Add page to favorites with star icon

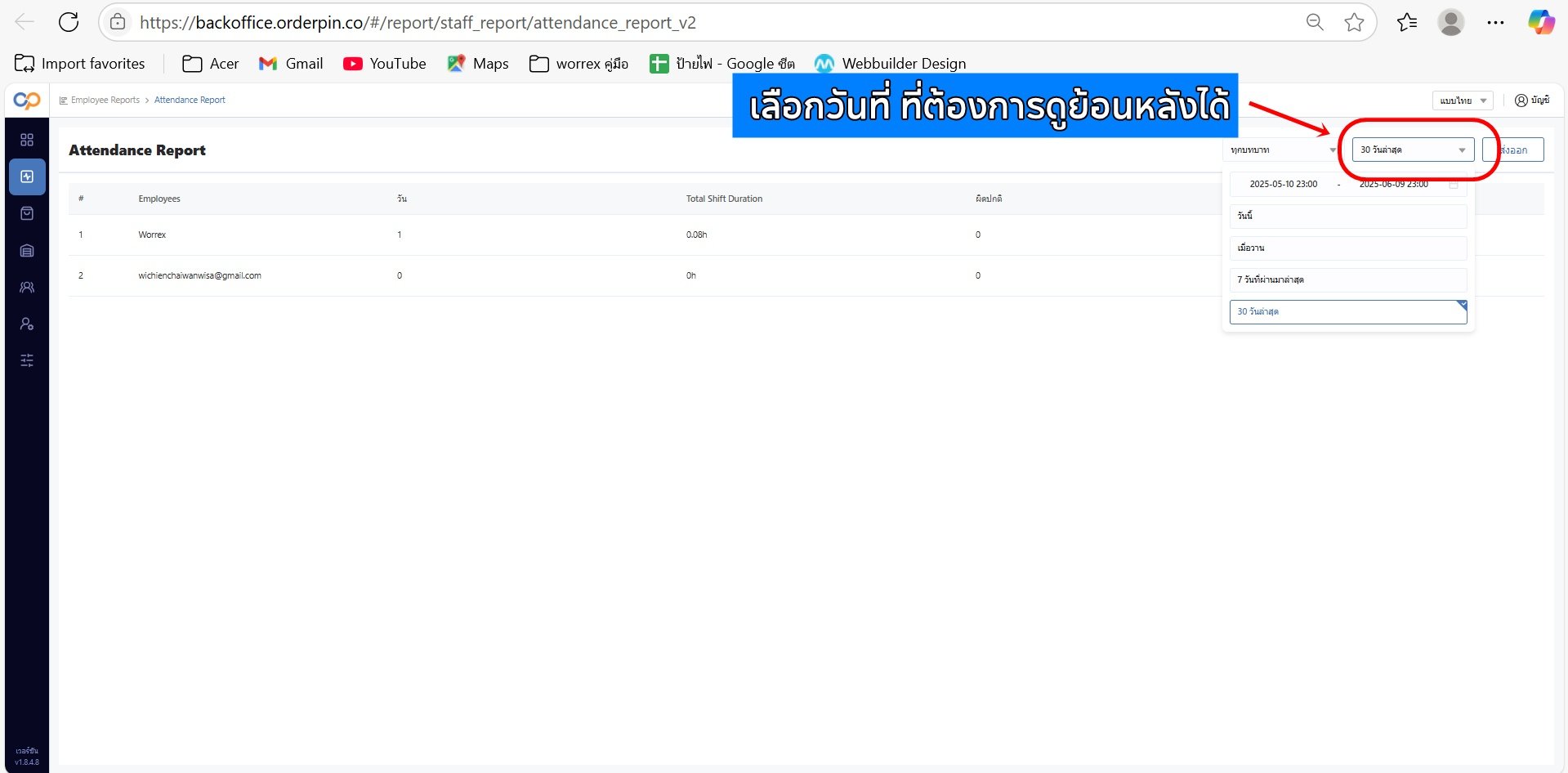coord(1354,22)
